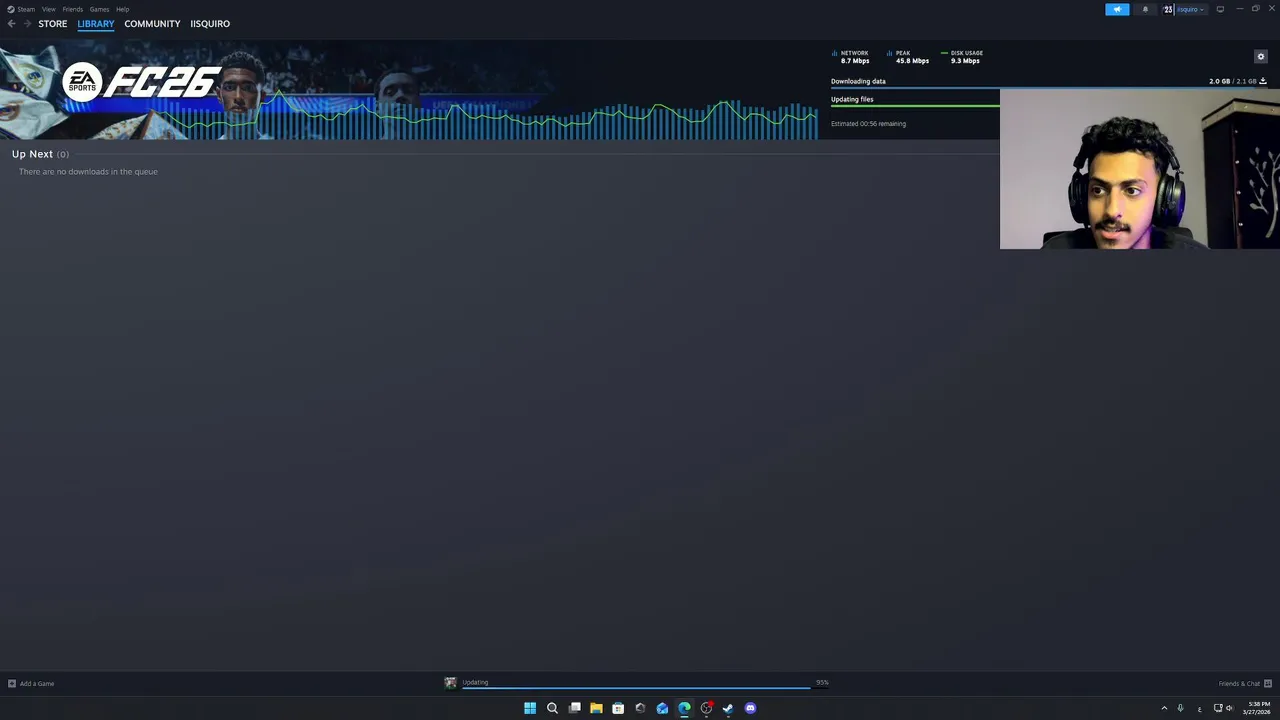Open the taskbar clock and date

[1258, 708]
